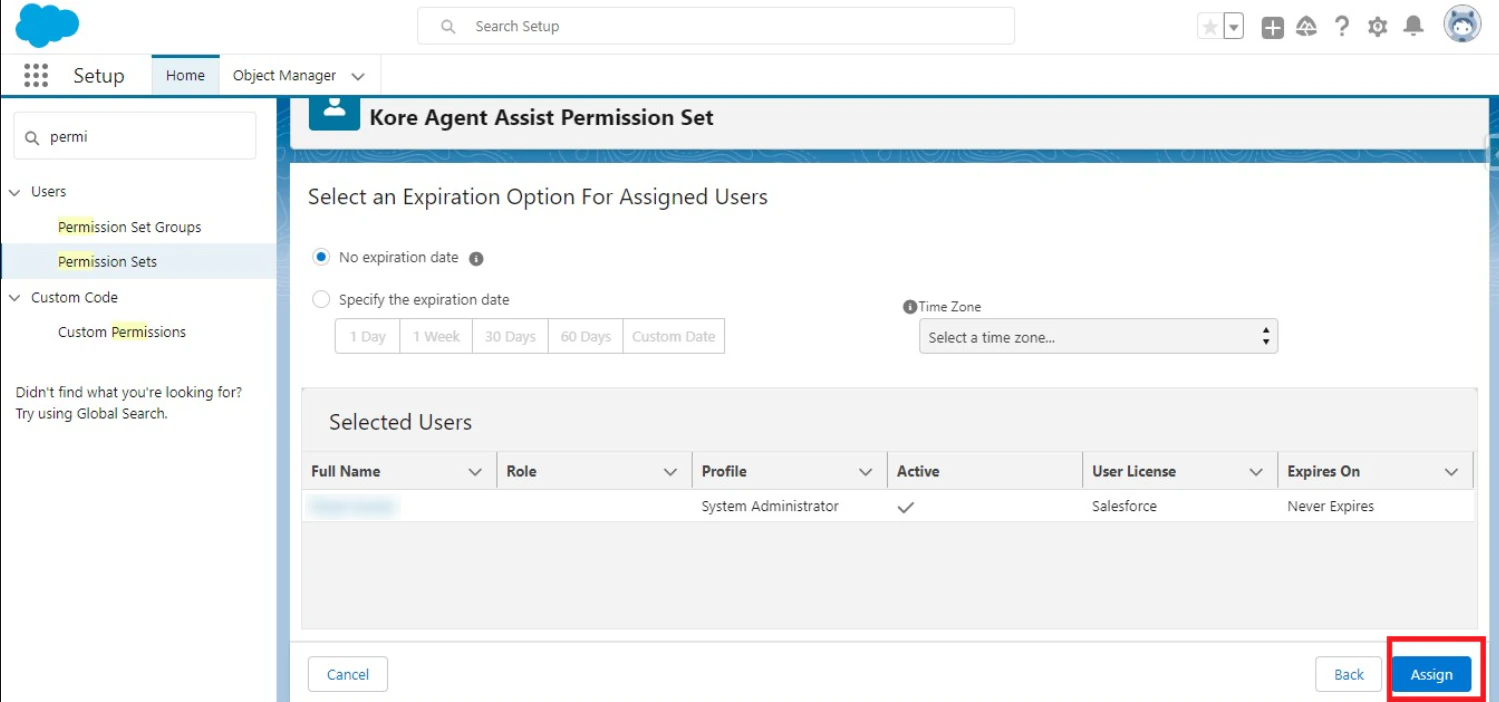Select the Specify the expiration date option

[x=320, y=299]
